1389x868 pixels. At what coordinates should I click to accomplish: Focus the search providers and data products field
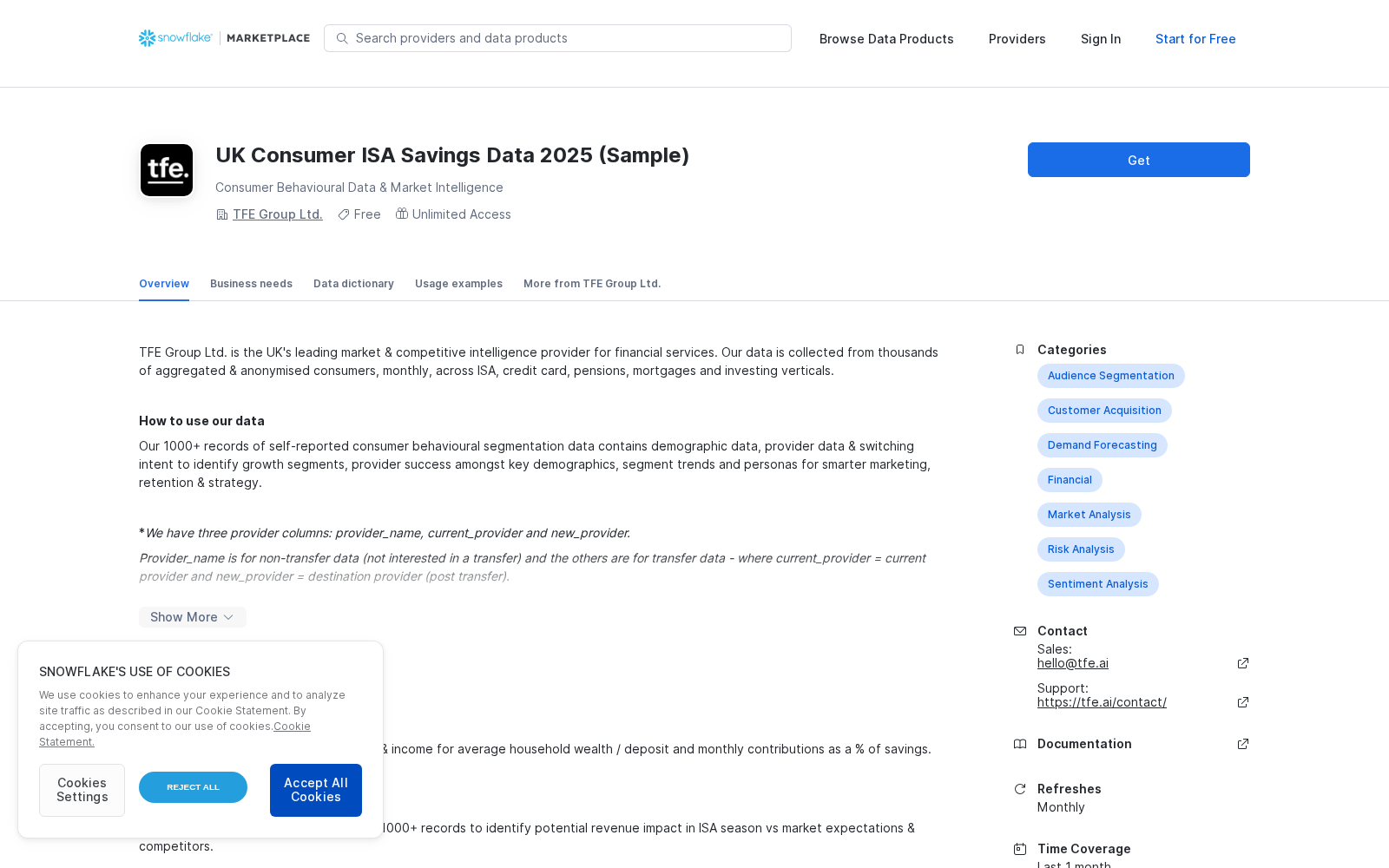click(557, 38)
